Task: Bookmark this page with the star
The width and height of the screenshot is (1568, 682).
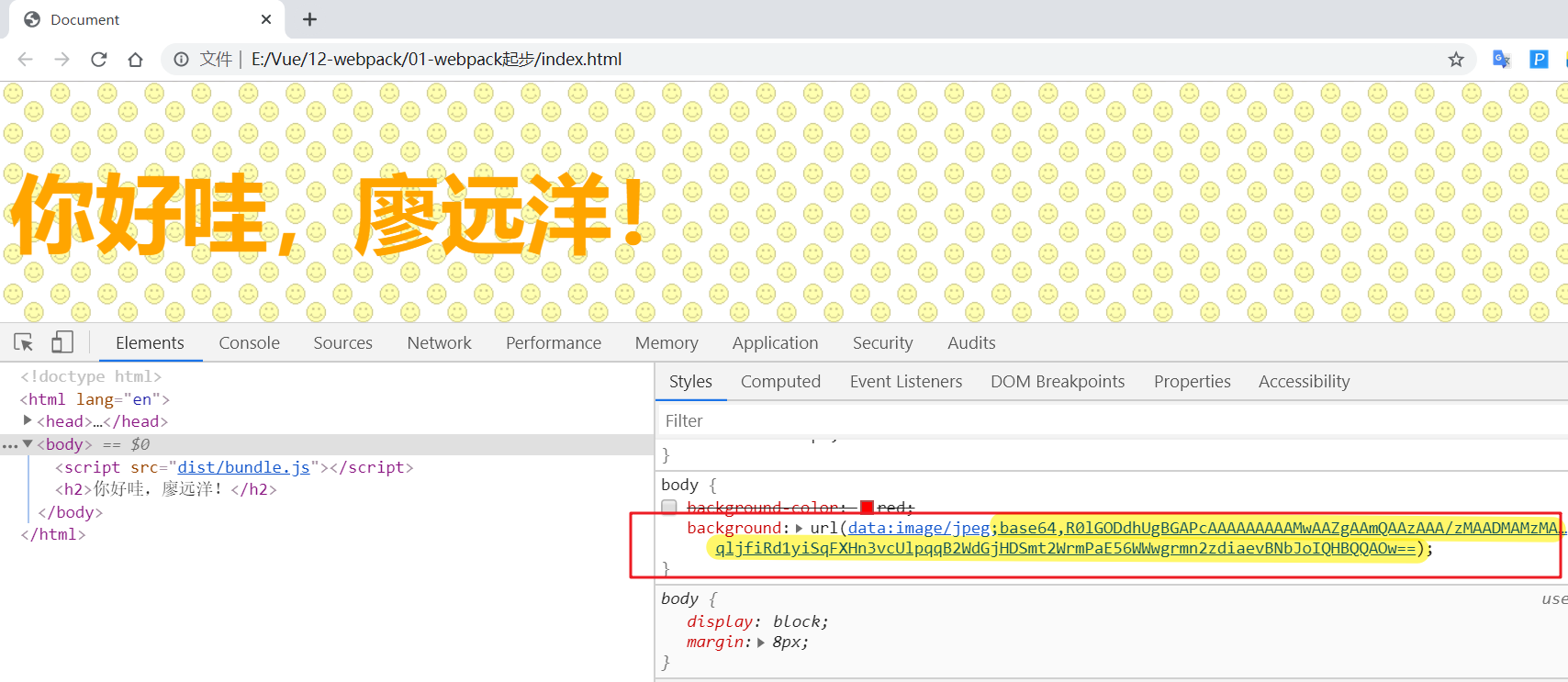Action: pyautogui.click(x=1456, y=59)
